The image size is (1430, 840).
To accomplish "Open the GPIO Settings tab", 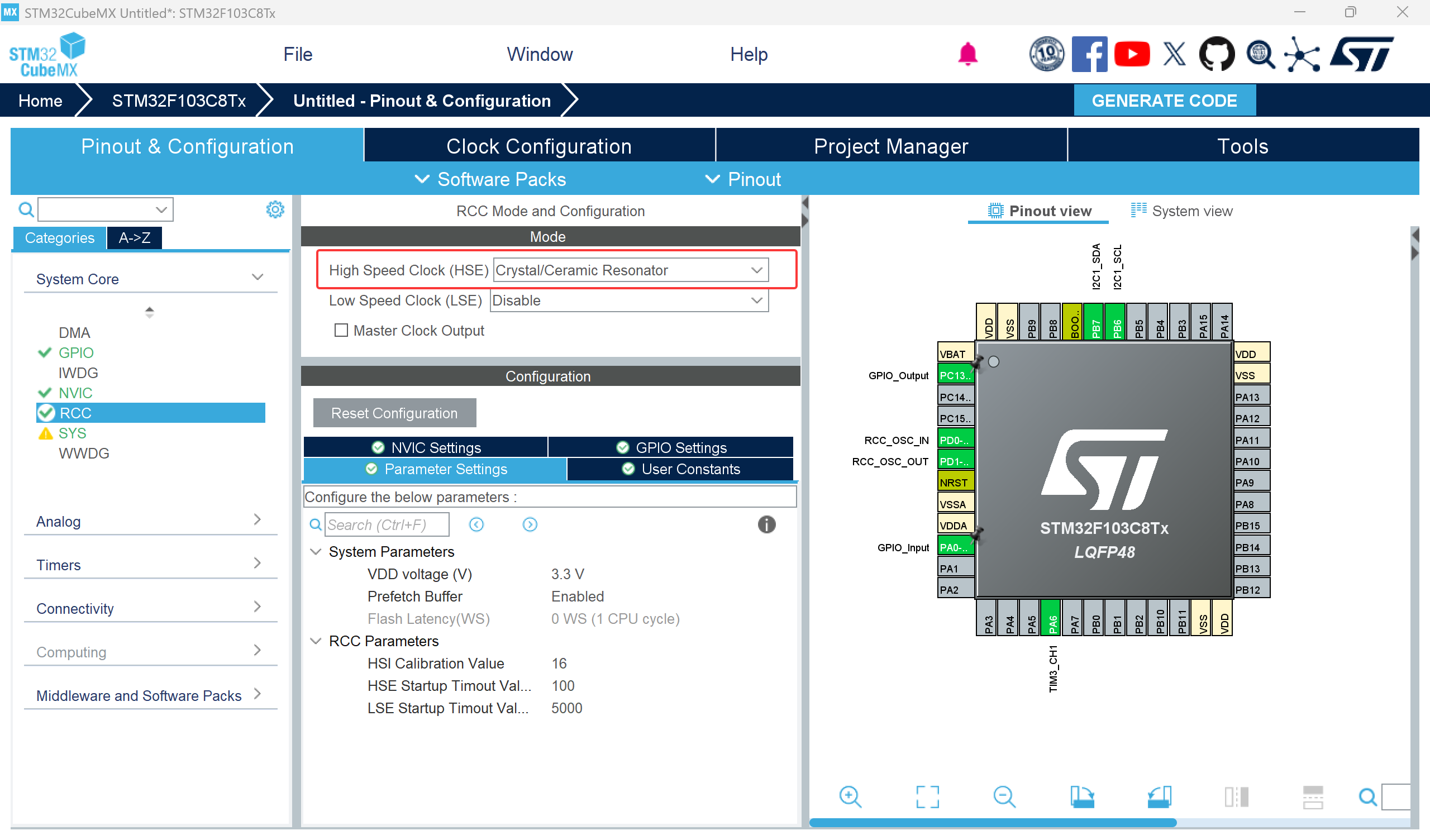I will point(671,448).
